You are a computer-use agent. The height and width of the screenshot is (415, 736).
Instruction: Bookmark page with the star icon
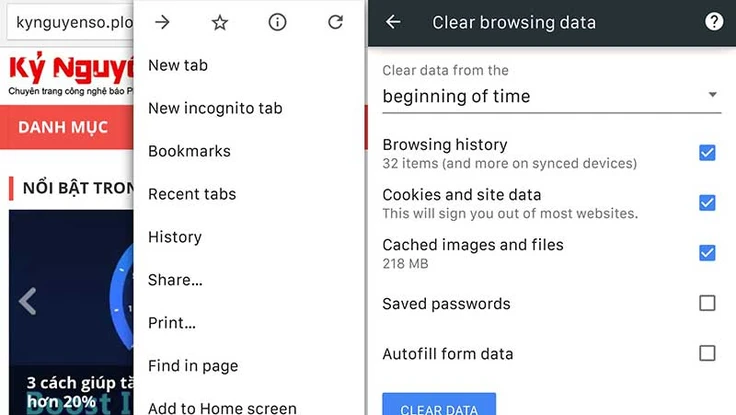pyautogui.click(x=220, y=22)
